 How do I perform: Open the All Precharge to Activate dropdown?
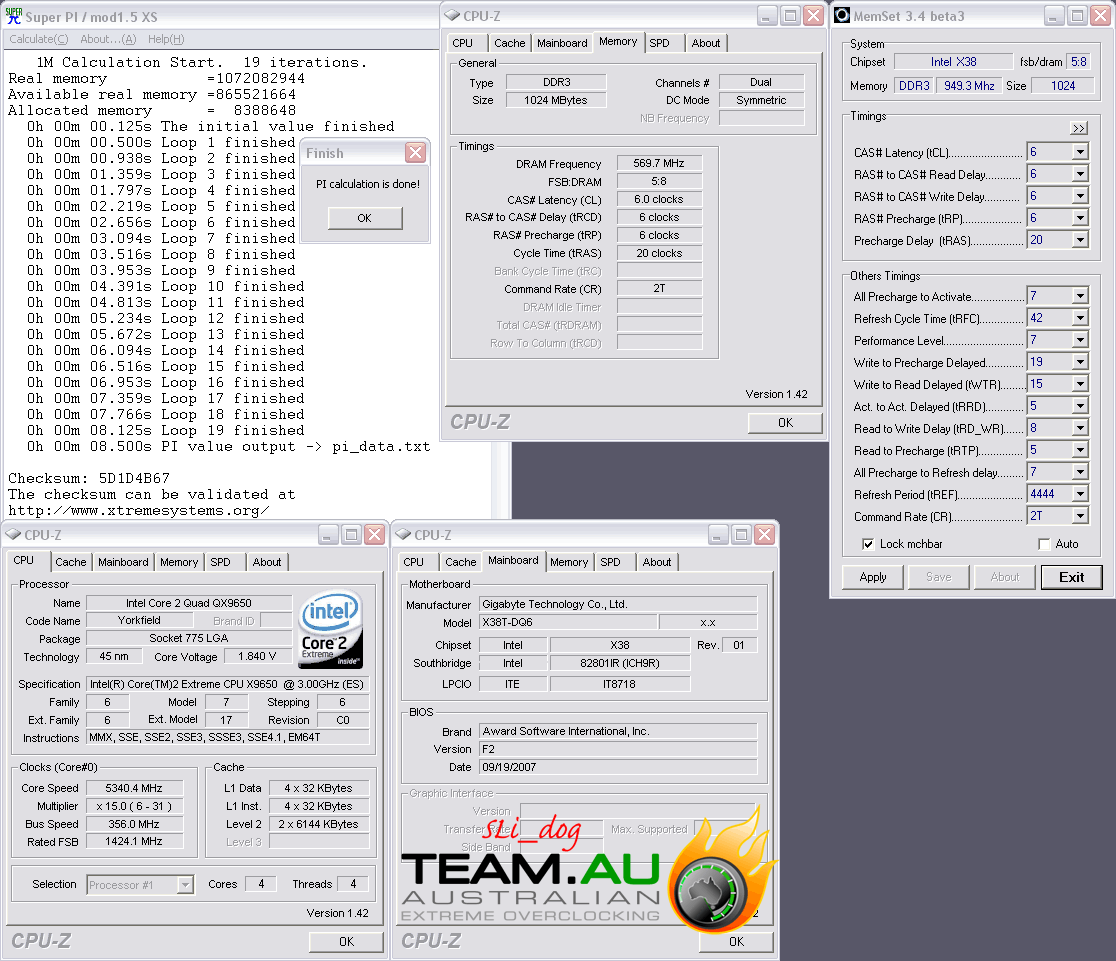point(1080,296)
